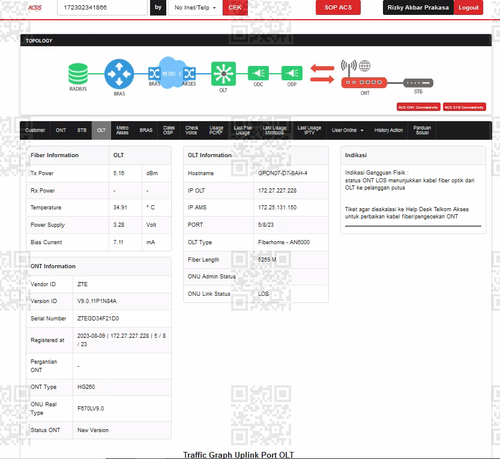Click the ONU Link Status LOS value
The image size is (500, 459).
[x=263, y=294]
